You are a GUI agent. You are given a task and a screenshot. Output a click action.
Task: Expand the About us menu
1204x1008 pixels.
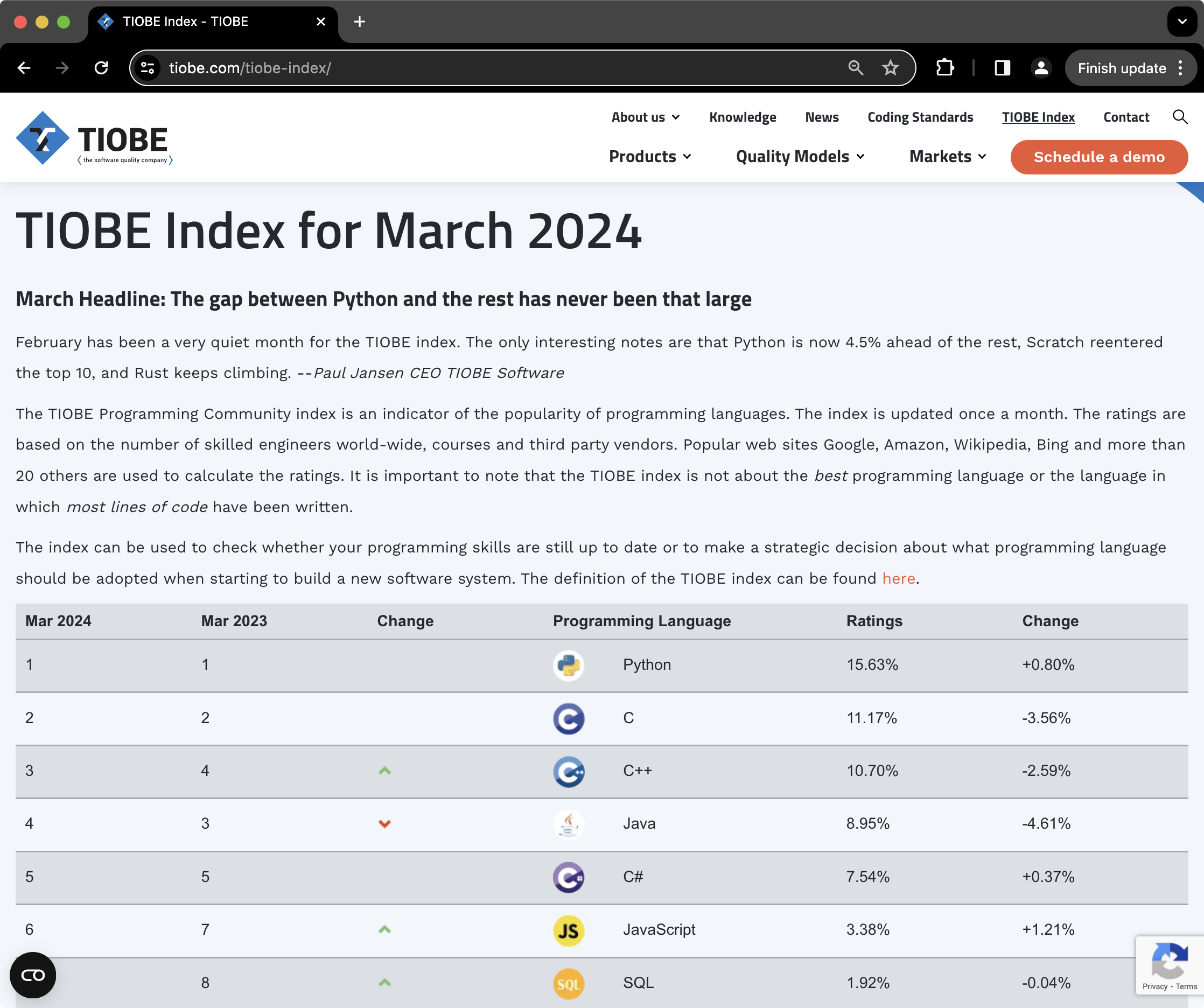(646, 117)
